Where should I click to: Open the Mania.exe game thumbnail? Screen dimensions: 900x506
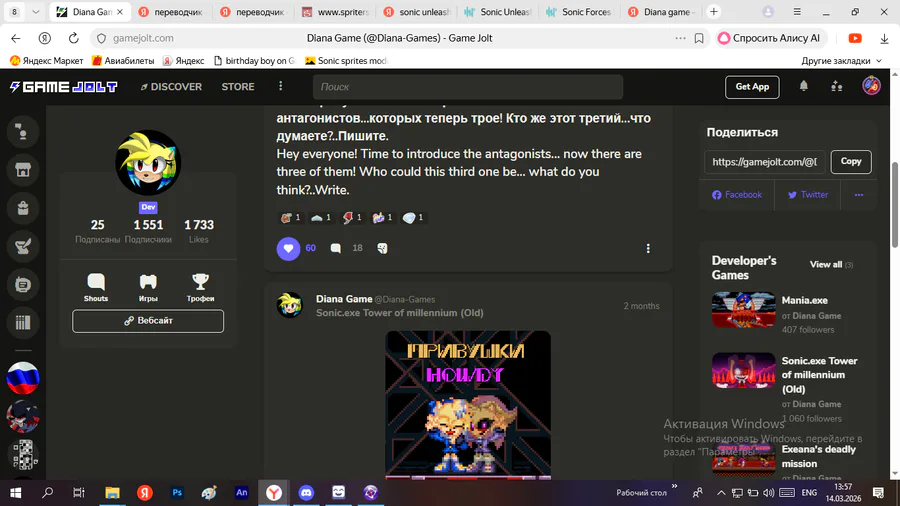tap(743, 310)
